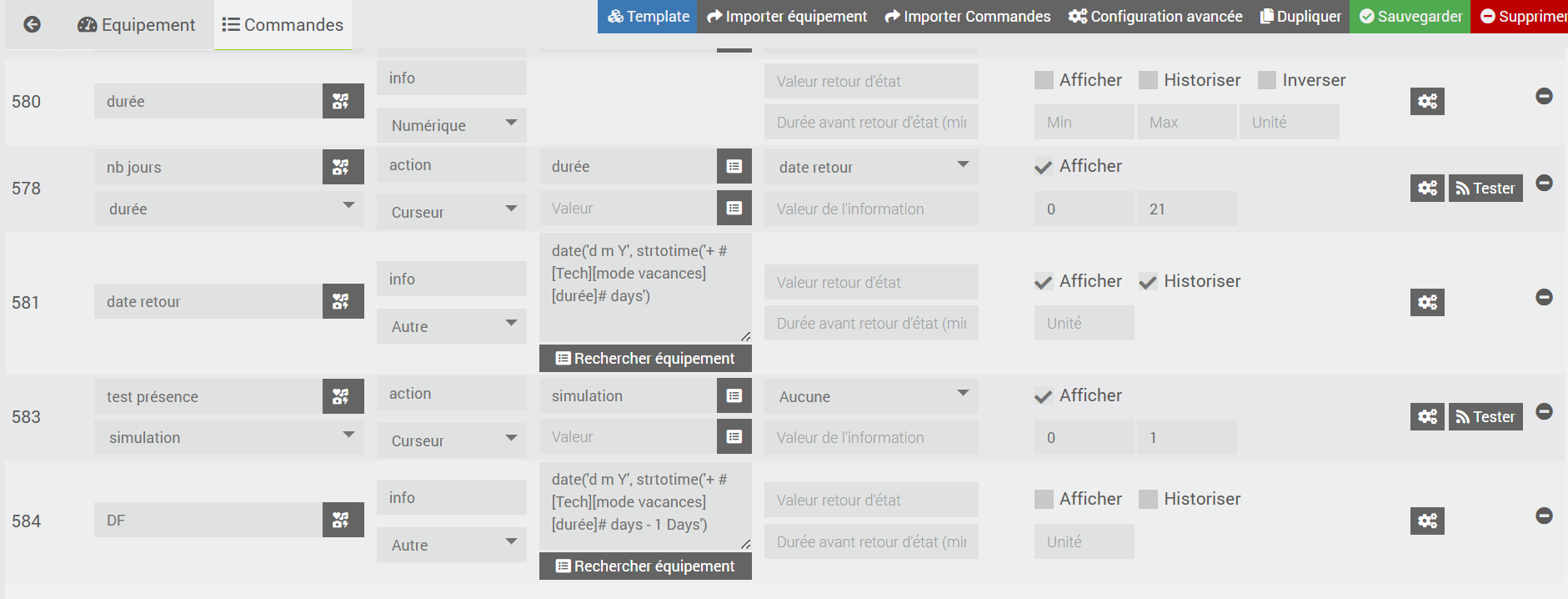Open icon picker for DF command
1568x599 pixels.
(x=343, y=521)
